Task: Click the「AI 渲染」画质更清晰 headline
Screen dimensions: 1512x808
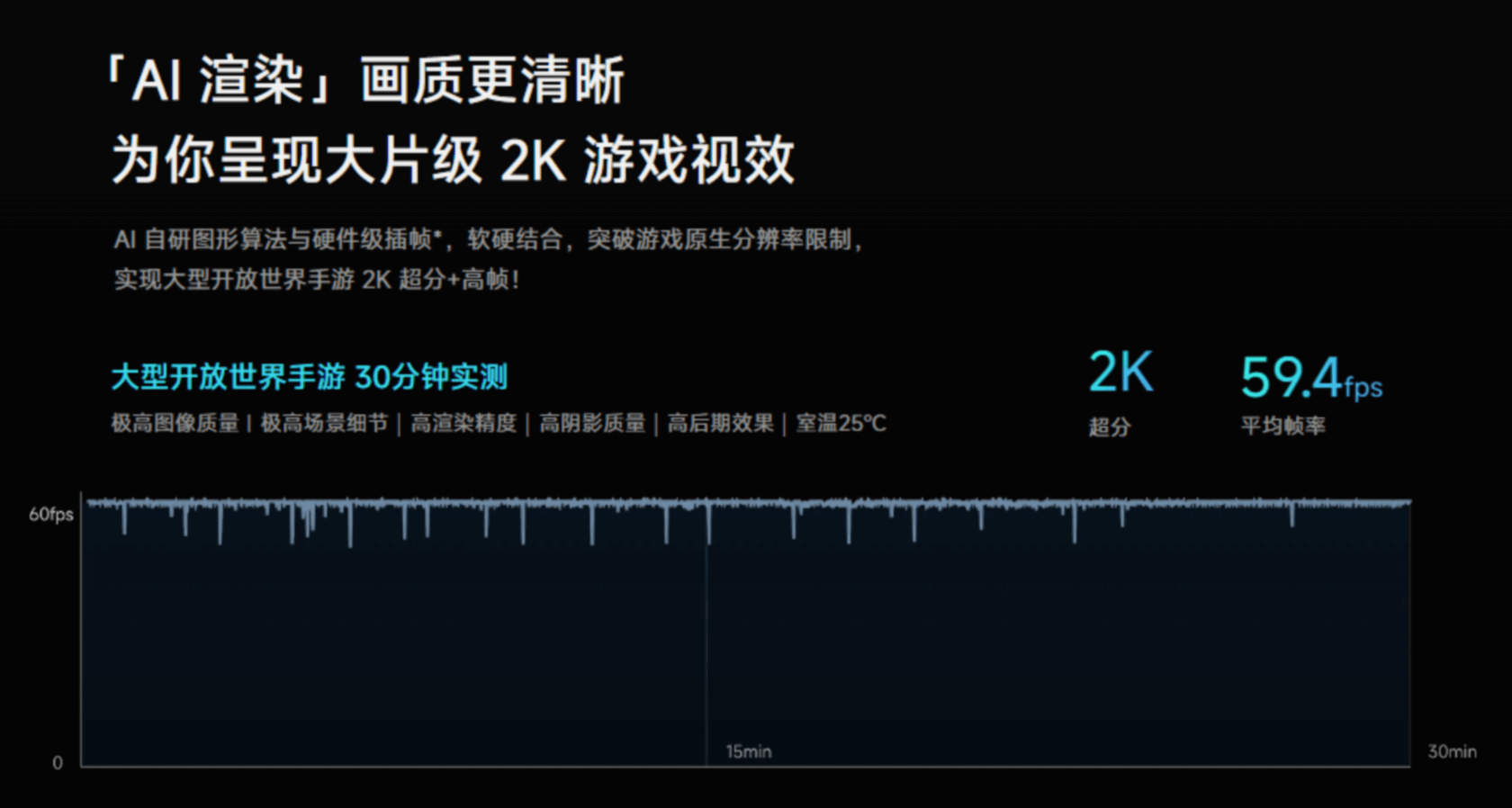Action: [364, 81]
